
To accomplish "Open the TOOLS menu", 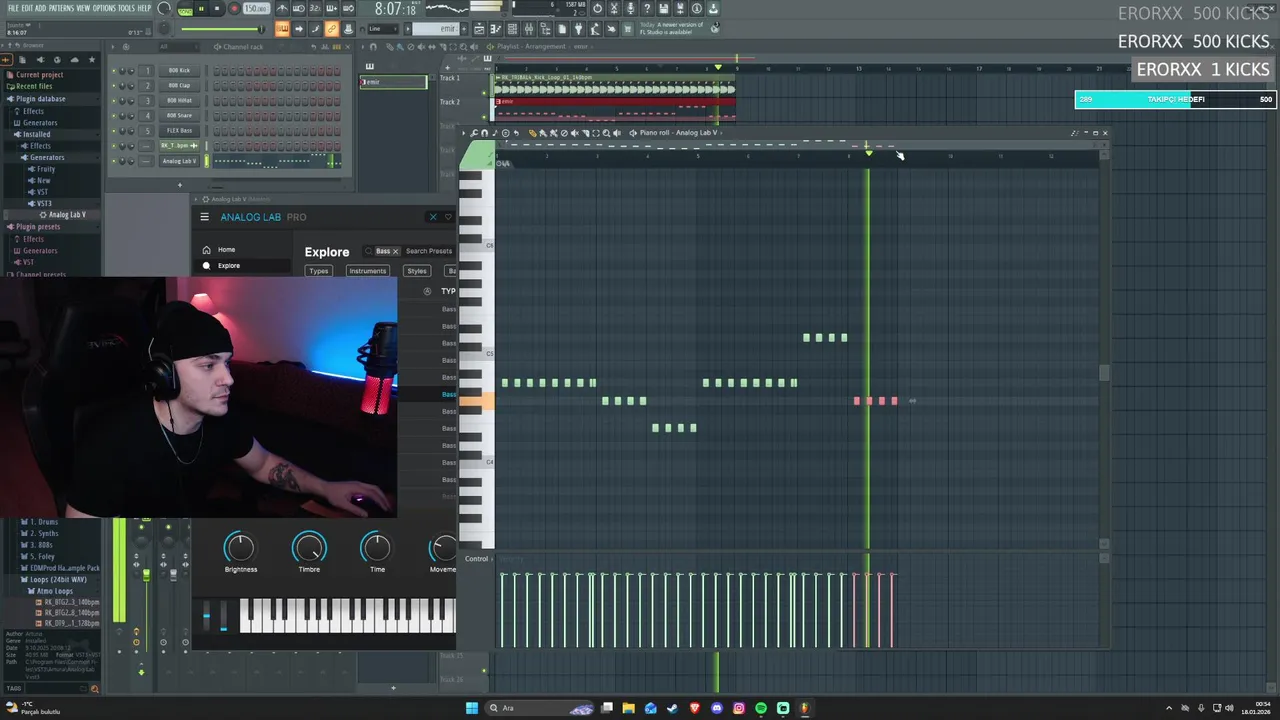I will point(126,8).
